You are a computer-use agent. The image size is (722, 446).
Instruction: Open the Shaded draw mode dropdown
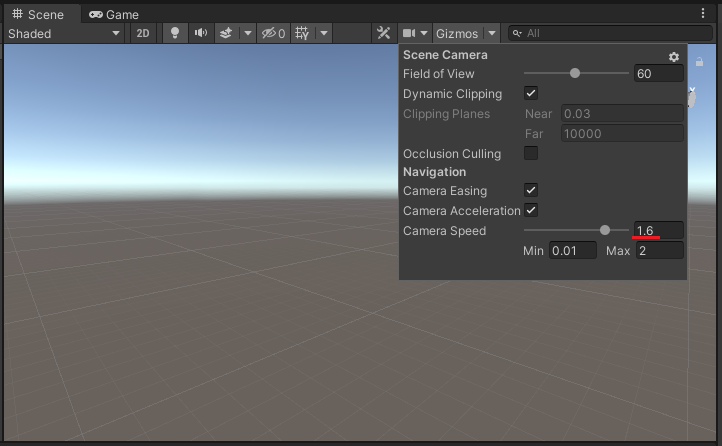pyautogui.click(x=64, y=34)
